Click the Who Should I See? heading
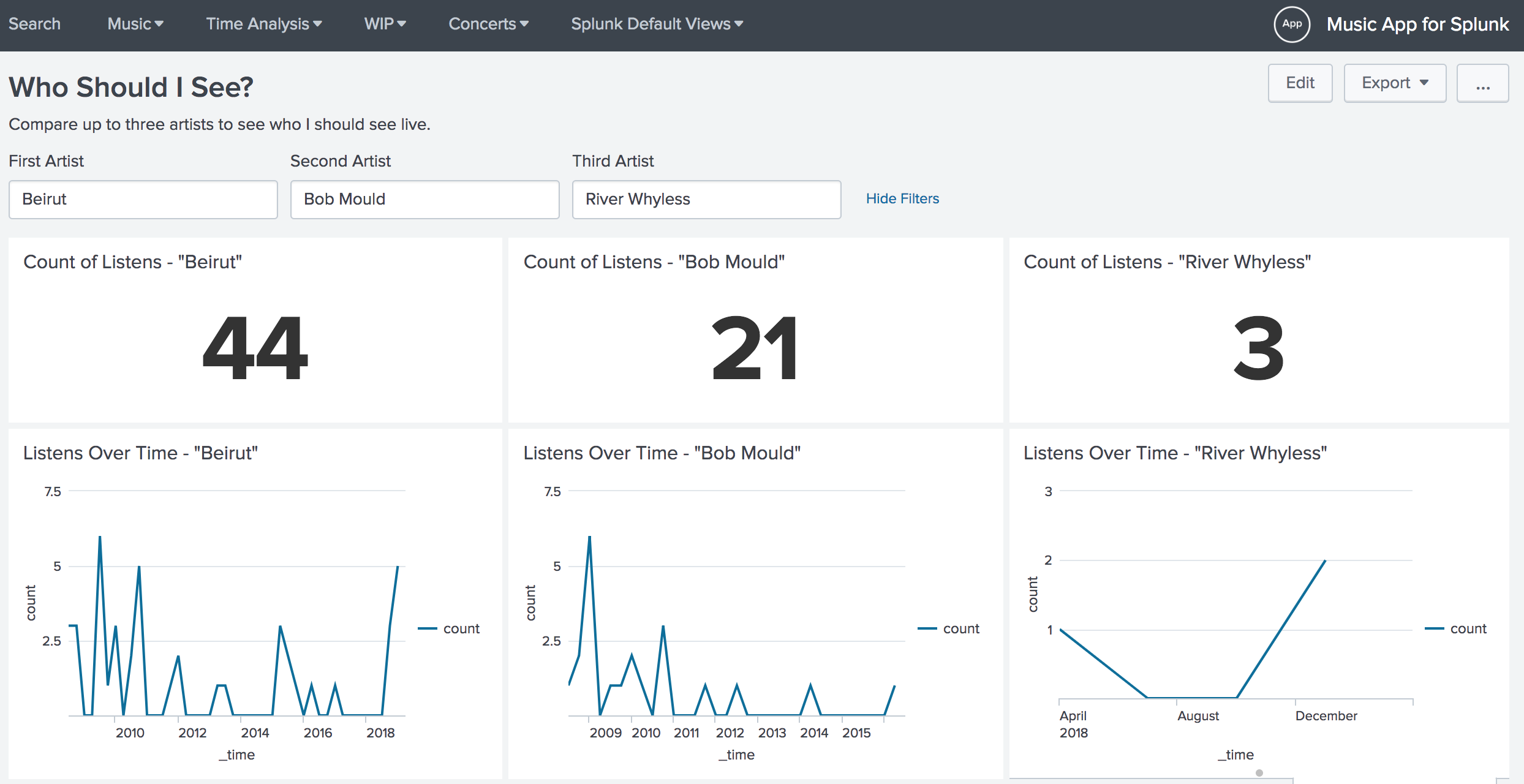 [x=131, y=87]
